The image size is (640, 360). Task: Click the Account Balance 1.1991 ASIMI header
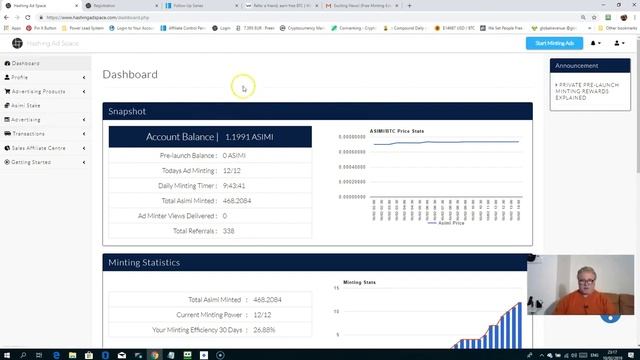pos(210,137)
